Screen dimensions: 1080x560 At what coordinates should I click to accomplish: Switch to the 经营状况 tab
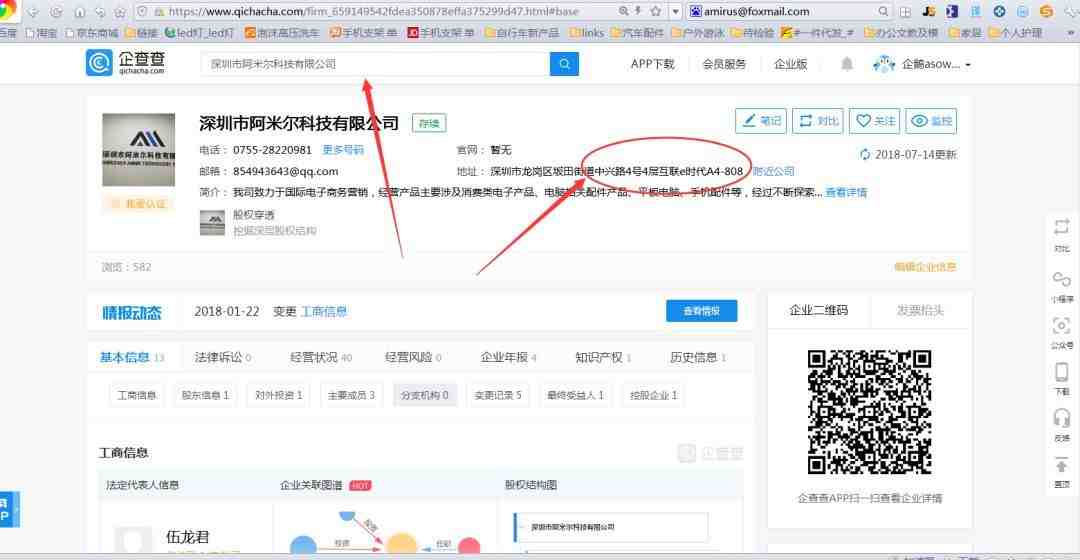pyautogui.click(x=321, y=357)
